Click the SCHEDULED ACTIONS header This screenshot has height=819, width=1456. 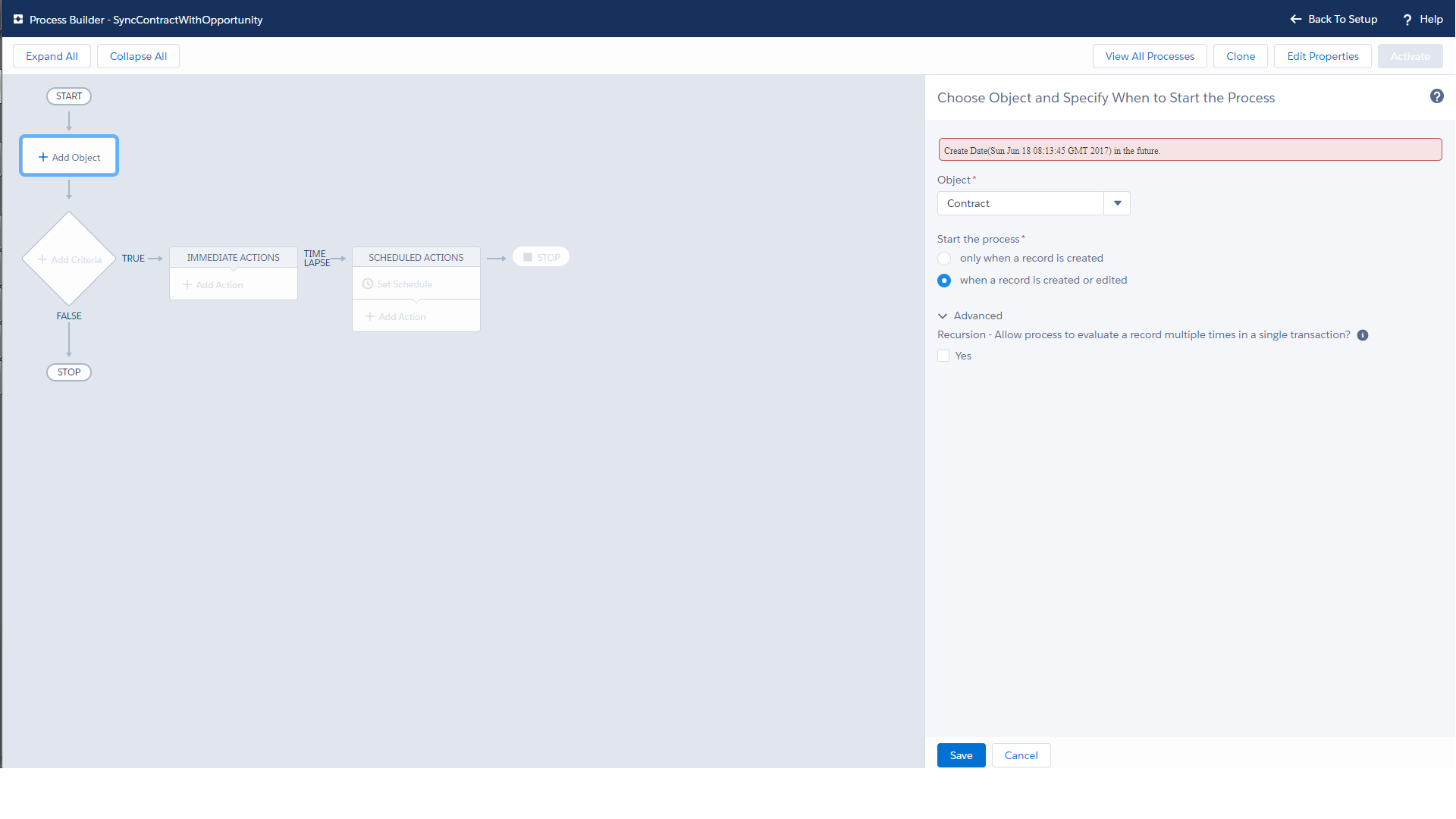coord(416,257)
